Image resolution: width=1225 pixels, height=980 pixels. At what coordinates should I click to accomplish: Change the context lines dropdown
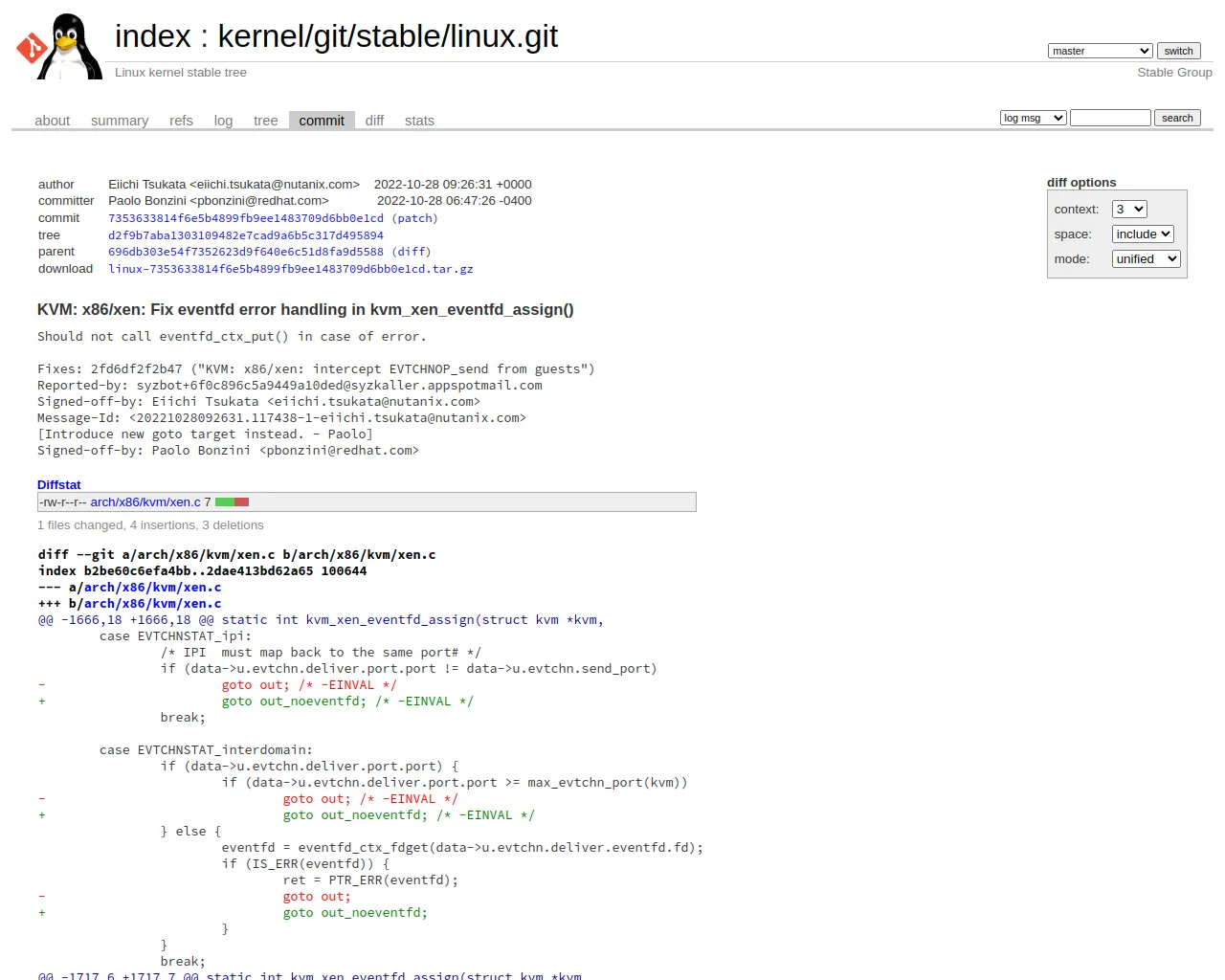coord(1129,209)
